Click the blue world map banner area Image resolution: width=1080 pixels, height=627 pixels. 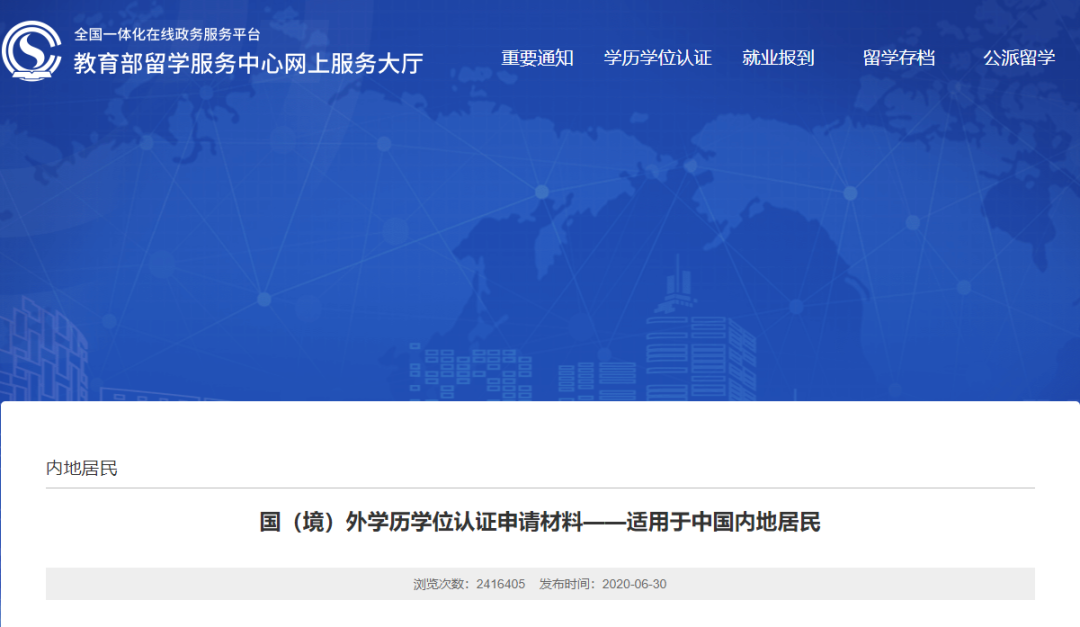(x=540, y=250)
